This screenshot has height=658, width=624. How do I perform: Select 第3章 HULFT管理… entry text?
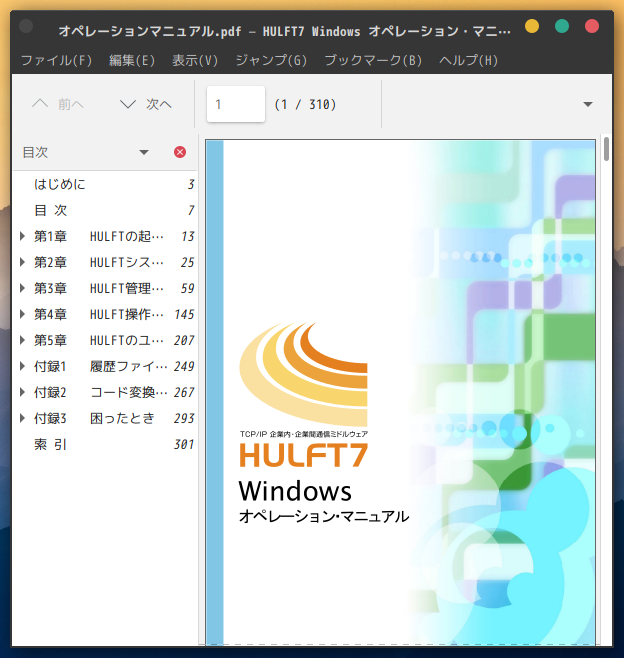(99, 288)
